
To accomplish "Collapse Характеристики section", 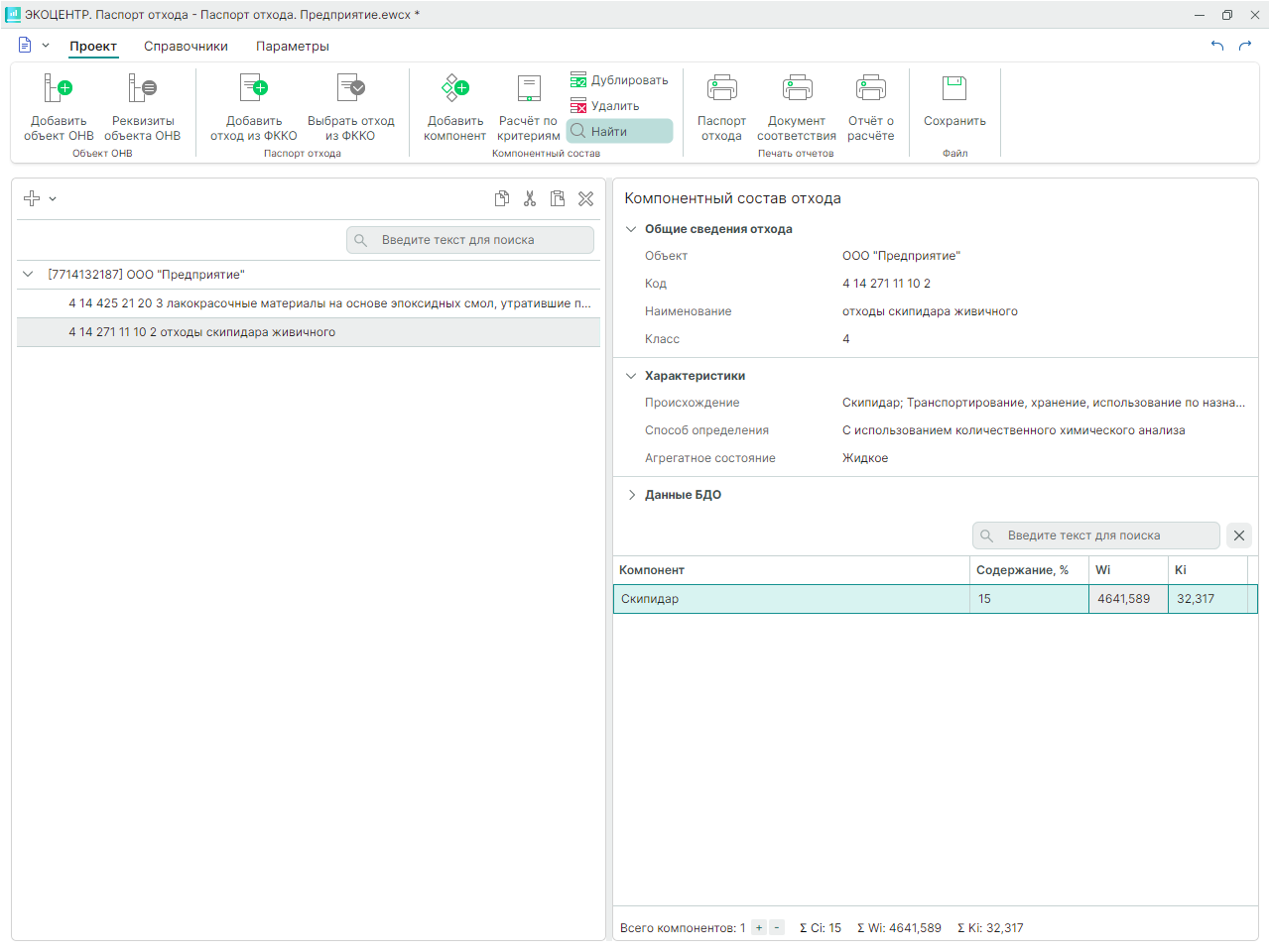I will (631, 376).
